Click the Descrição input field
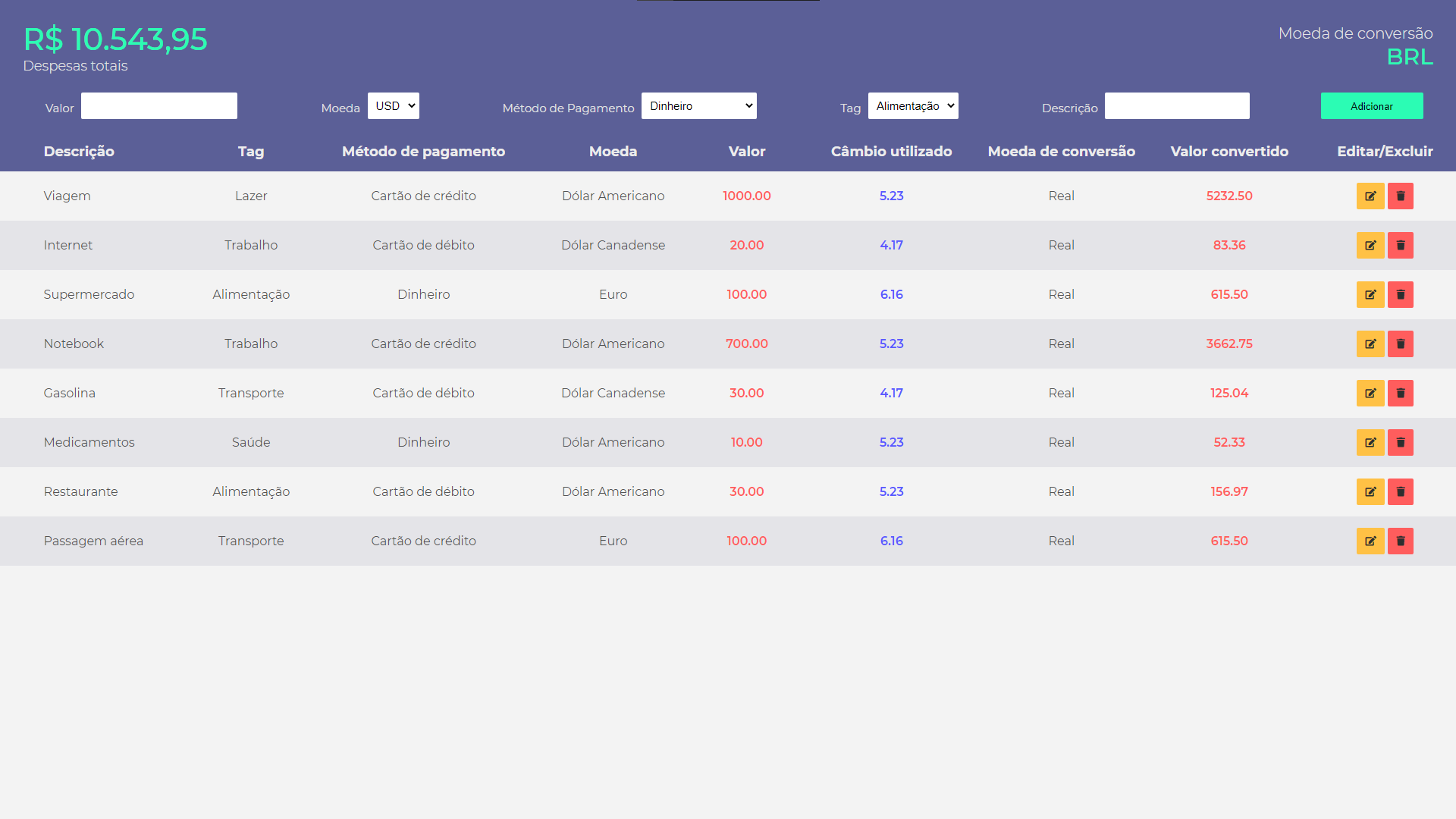1456x819 pixels. click(x=1177, y=106)
